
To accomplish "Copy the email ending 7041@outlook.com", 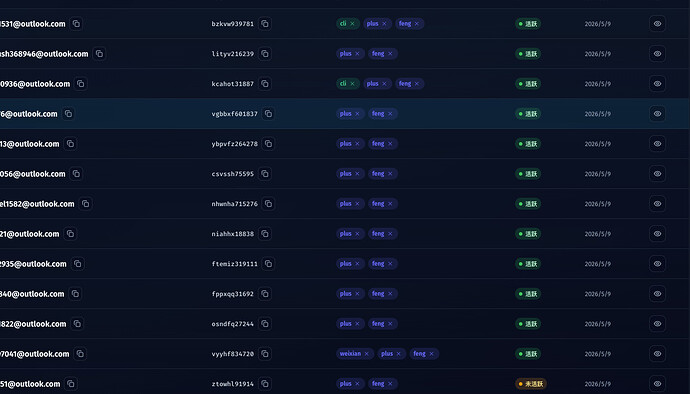I will pyautogui.click(x=80, y=353).
